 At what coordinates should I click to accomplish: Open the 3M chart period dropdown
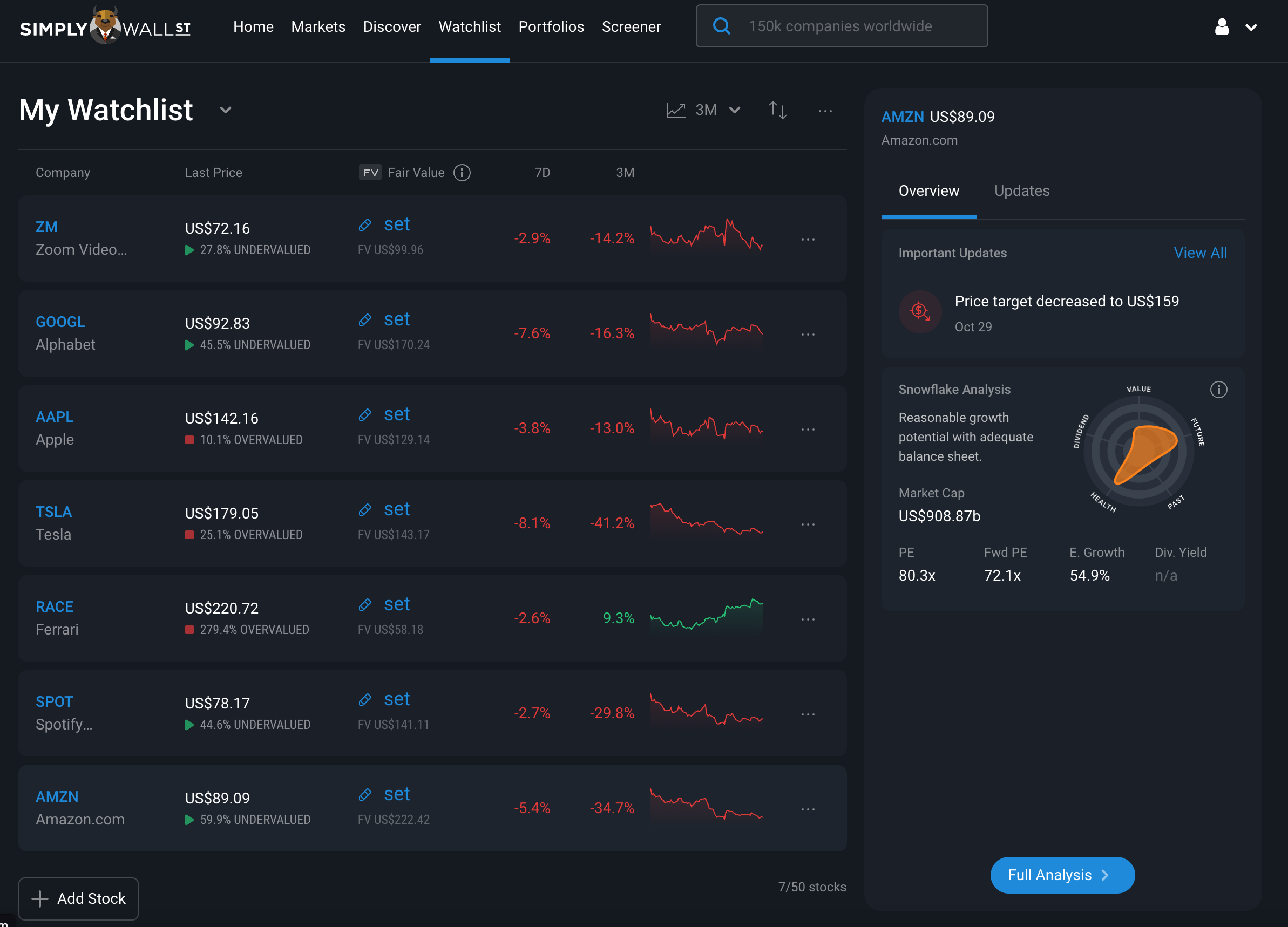click(x=704, y=110)
